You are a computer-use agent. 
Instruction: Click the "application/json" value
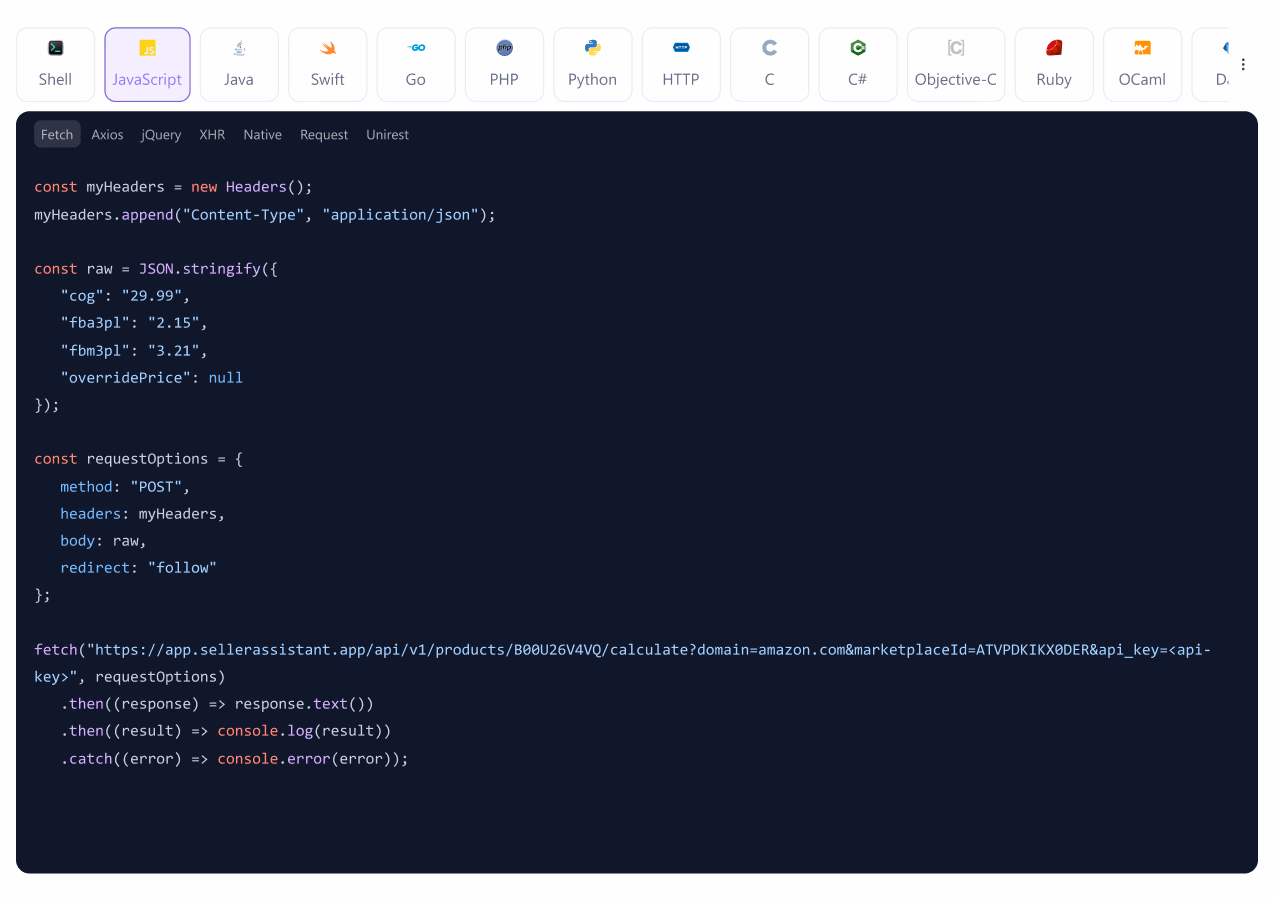point(400,214)
